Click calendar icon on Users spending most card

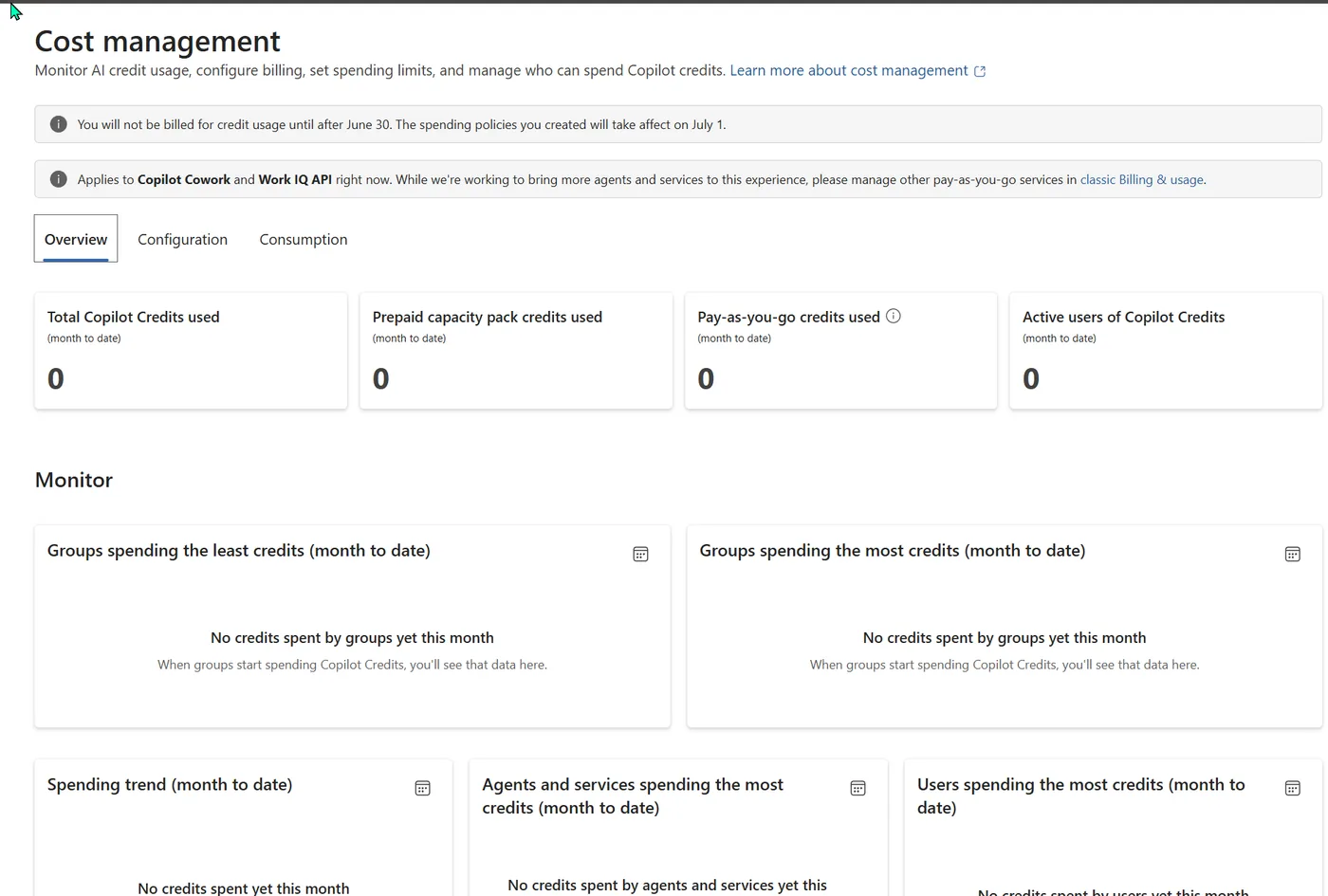coord(1292,788)
